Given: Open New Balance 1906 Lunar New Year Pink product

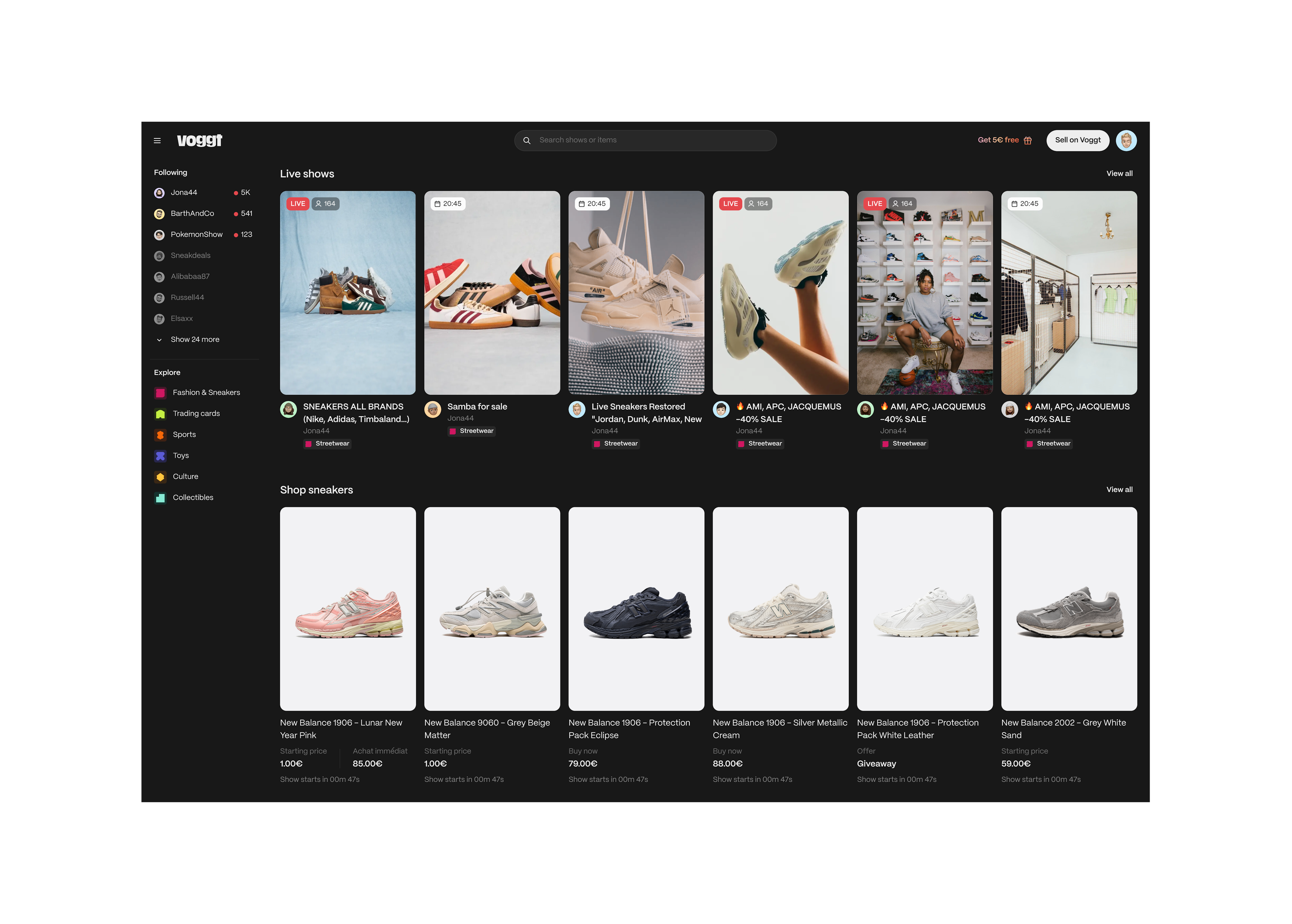Looking at the screenshot, I should tap(347, 609).
